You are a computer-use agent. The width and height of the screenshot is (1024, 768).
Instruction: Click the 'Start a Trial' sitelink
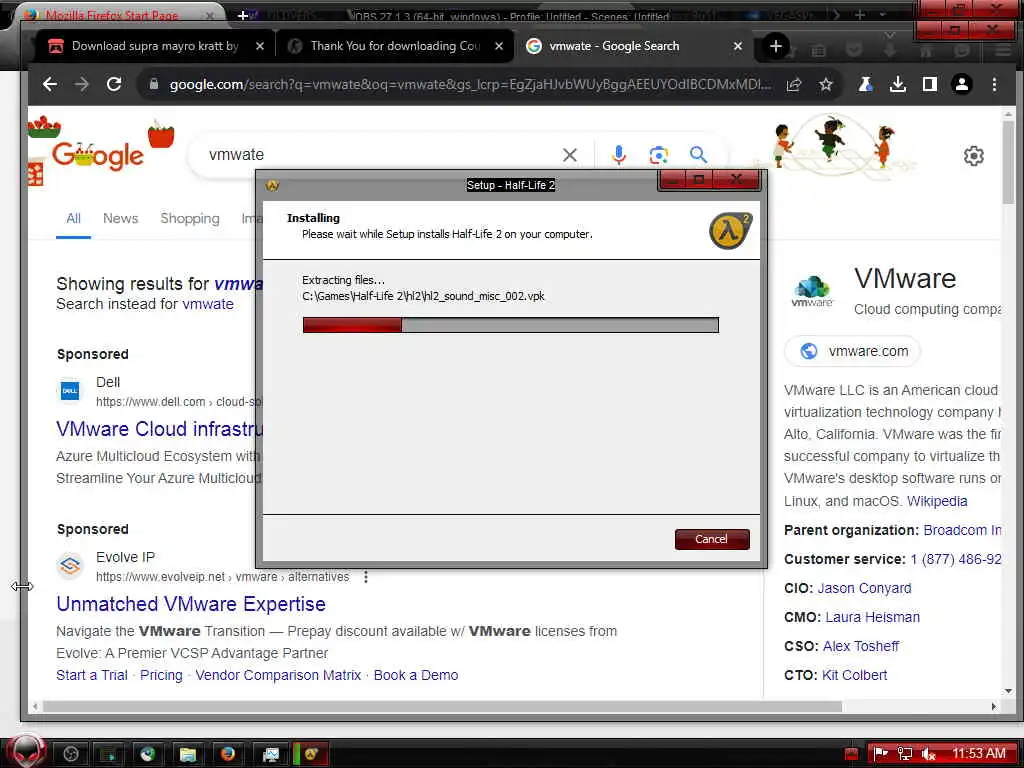tap(91, 675)
